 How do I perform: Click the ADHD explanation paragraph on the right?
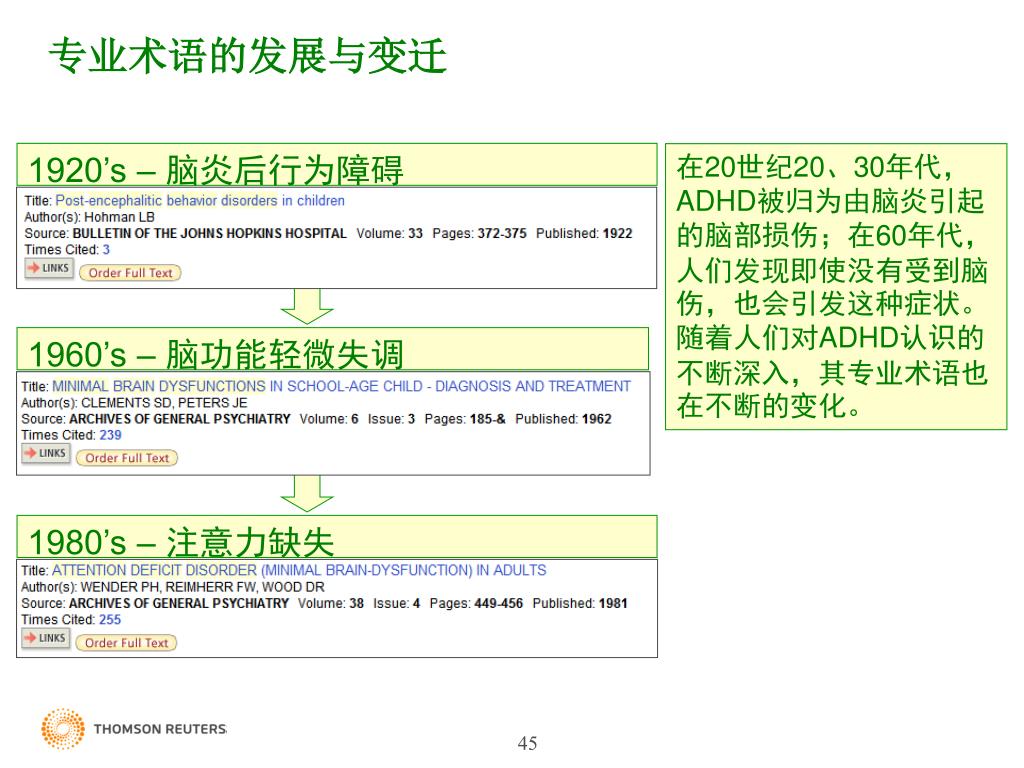point(836,287)
